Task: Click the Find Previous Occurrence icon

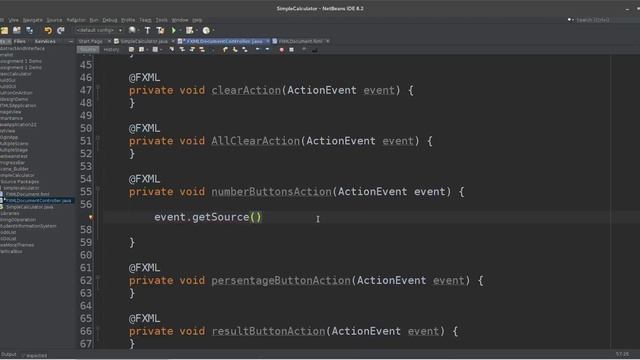Action: (182, 50)
